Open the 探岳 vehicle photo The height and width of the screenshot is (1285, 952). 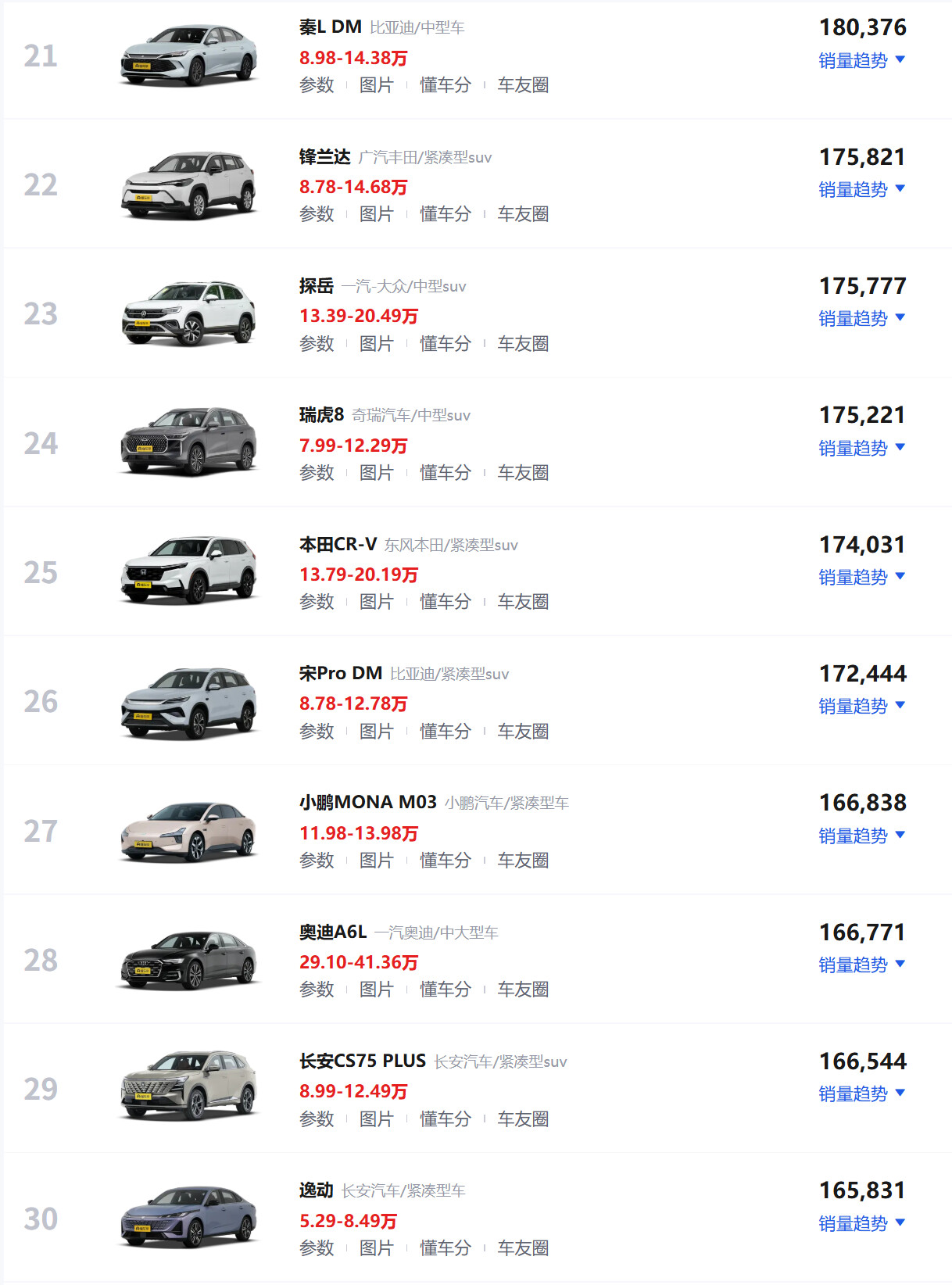(x=189, y=314)
